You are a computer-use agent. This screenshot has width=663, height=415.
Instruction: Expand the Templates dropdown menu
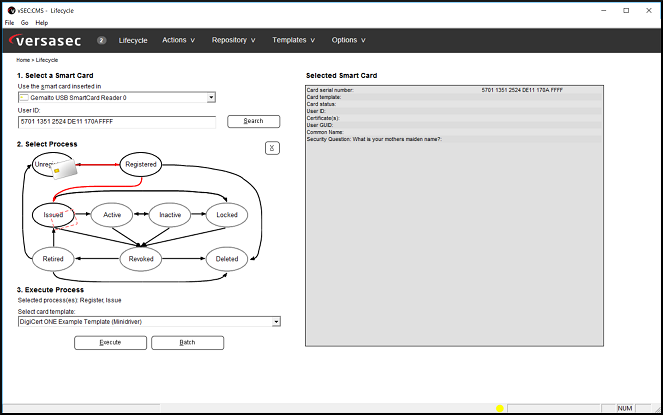pyautogui.click(x=293, y=40)
